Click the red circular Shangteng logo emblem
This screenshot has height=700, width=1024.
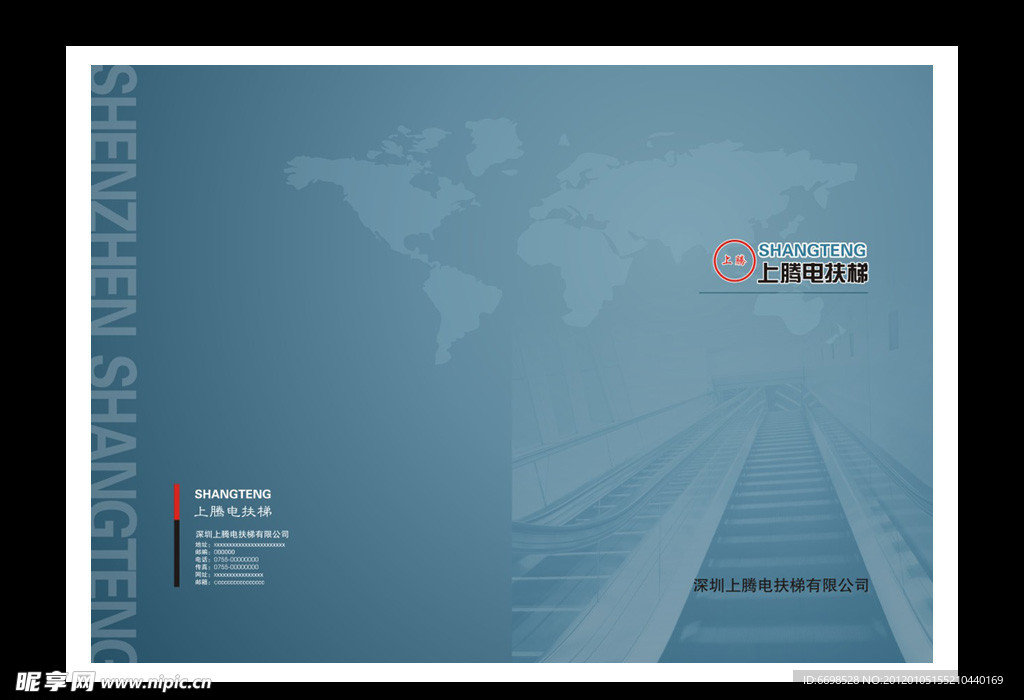[733, 260]
